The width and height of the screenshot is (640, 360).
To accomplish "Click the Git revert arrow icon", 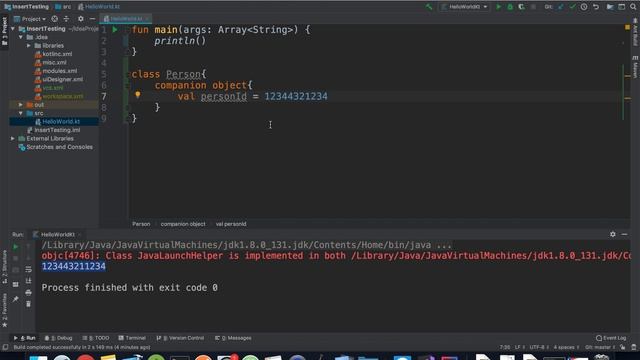I will coord(596,7).
